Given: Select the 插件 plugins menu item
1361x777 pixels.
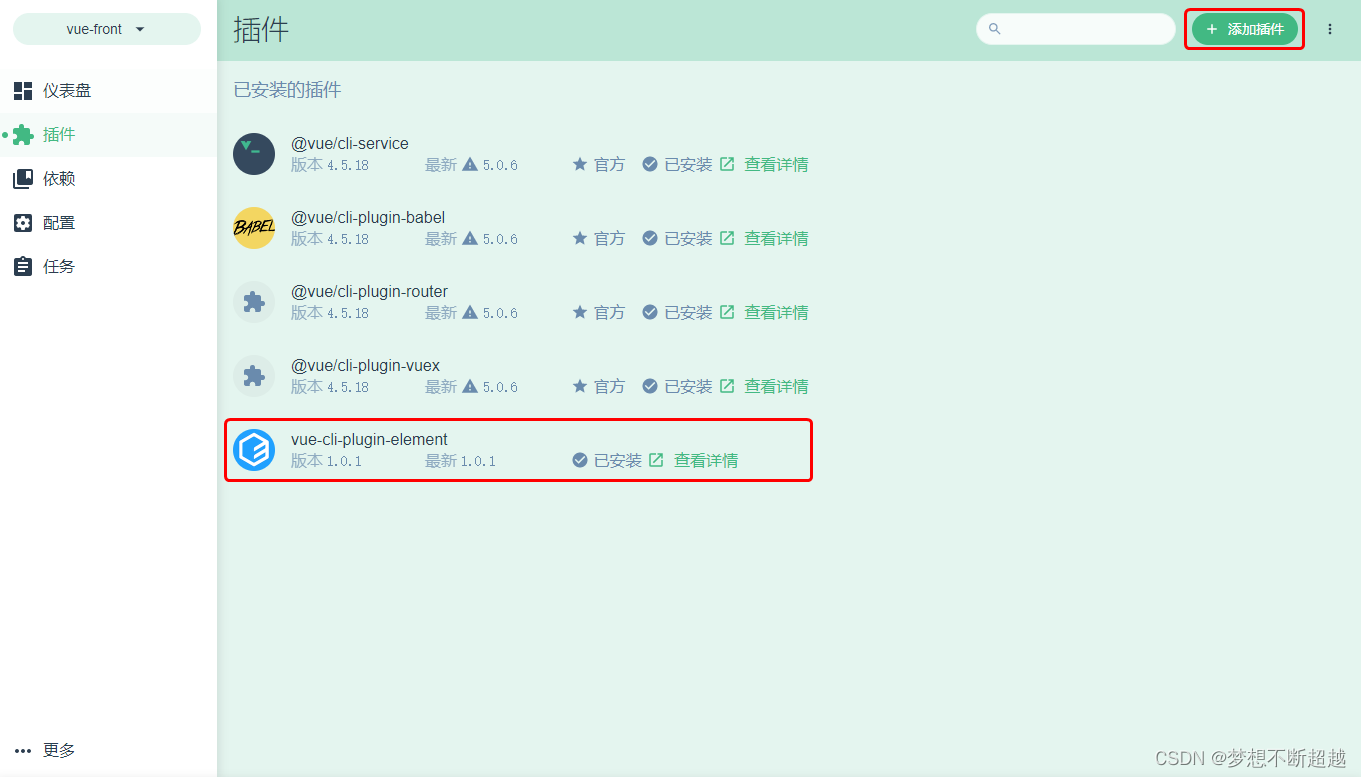Looking at the screenshot, I should click(x=108, y=135).
